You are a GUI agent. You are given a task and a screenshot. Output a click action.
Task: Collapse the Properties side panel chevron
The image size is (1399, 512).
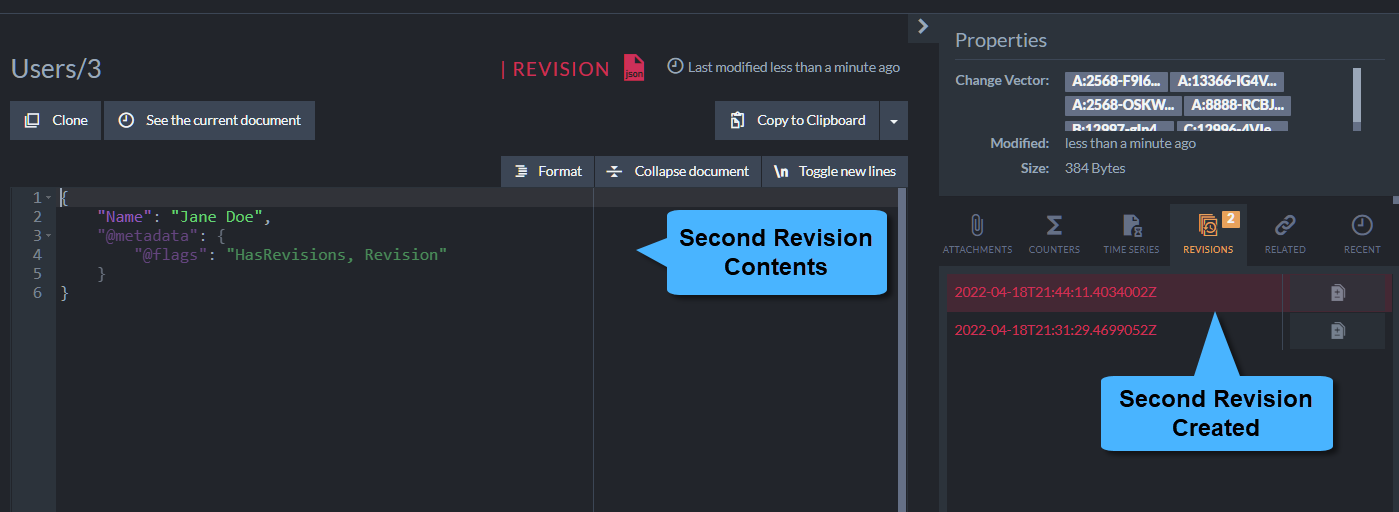click(923, 27)
